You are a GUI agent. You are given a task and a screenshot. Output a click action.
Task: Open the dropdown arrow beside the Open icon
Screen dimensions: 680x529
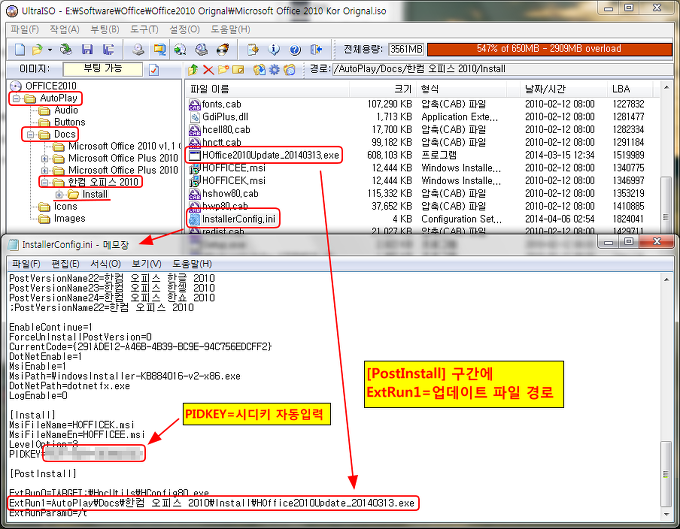[x=50, y=49]
